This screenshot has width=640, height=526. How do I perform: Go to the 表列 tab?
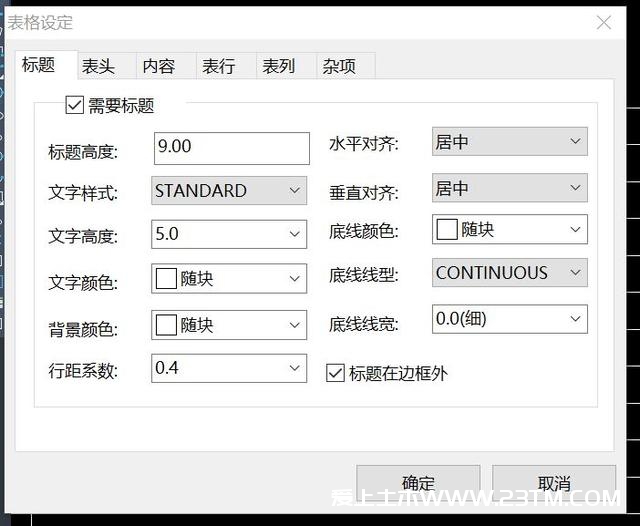pos(286,66)
